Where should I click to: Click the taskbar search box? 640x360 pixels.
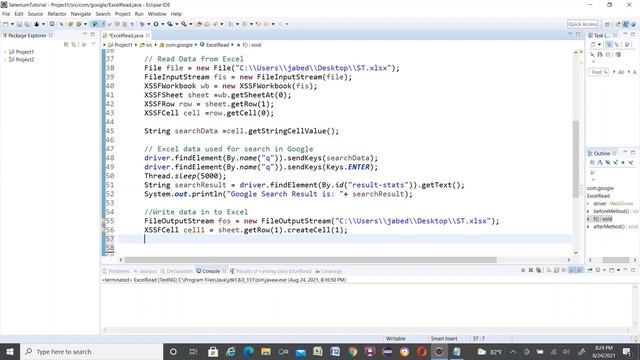click(91, 351)
